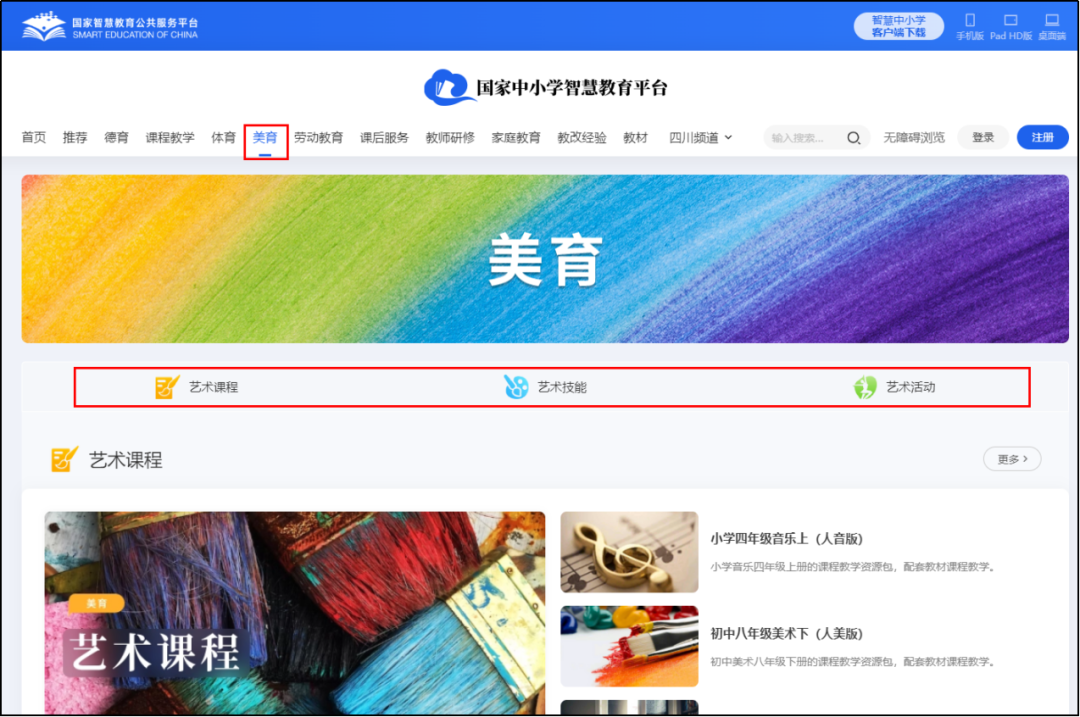This screenshot has width=1080, height=717.
Task: Expand the 四川频道 dropdown
Action: tap(700, 137)
